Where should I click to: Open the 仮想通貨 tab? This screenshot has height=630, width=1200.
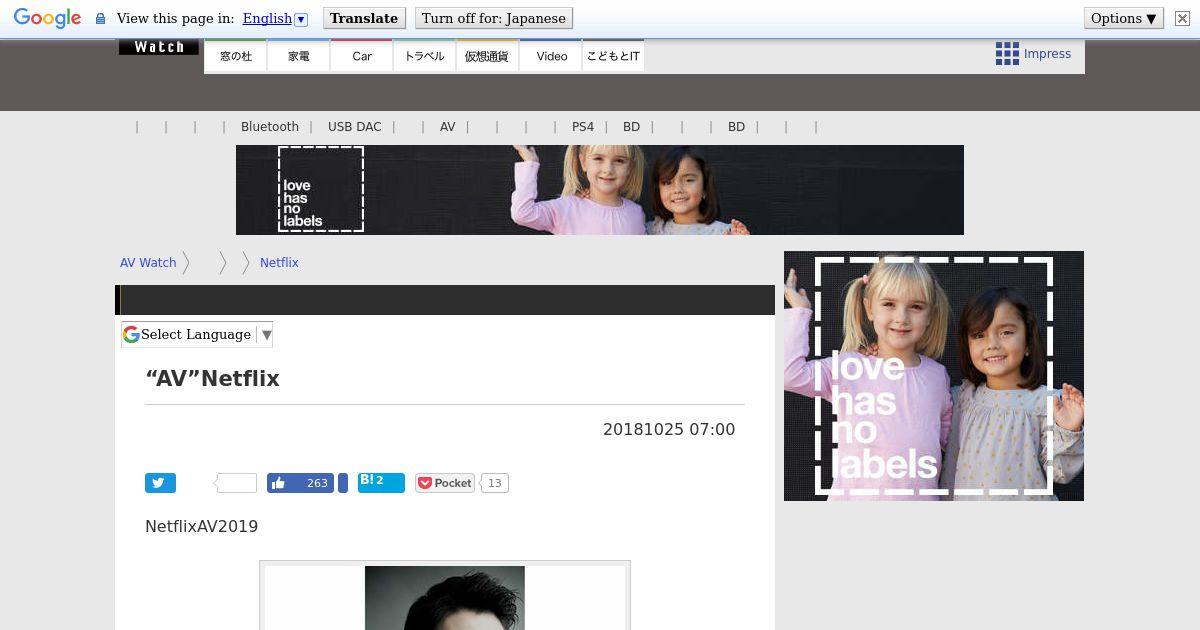[x=487, y=56]
